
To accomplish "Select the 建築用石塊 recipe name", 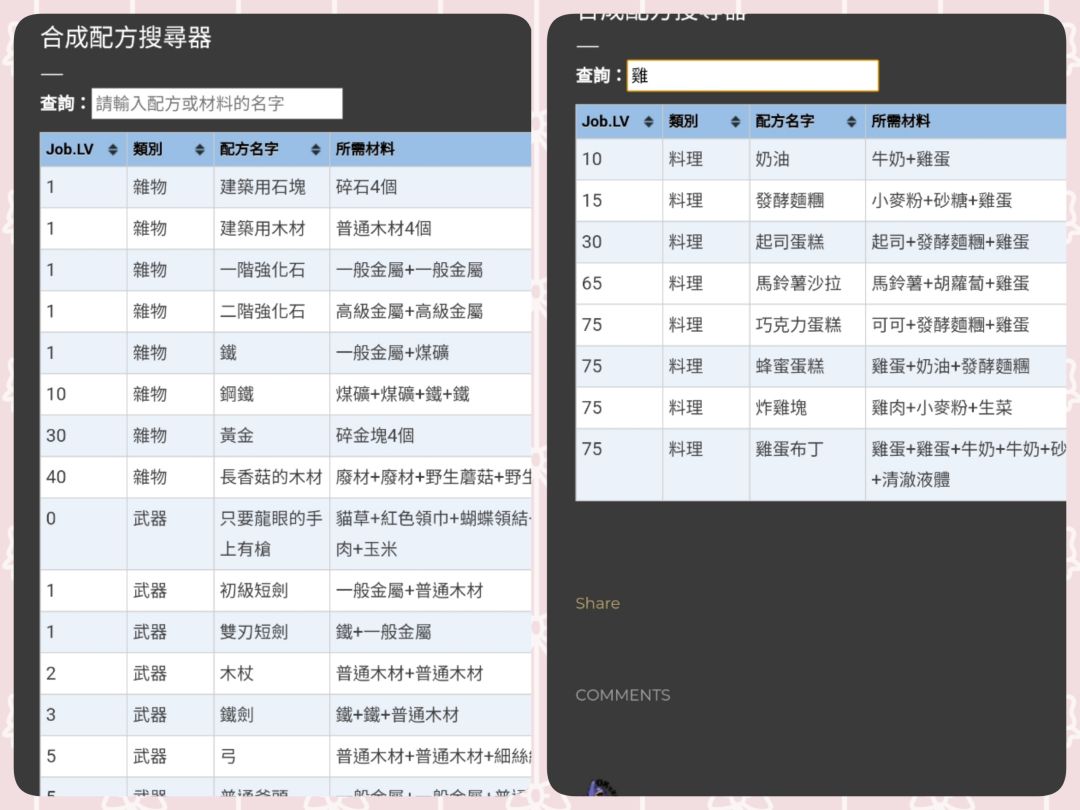I will (262, 187).
